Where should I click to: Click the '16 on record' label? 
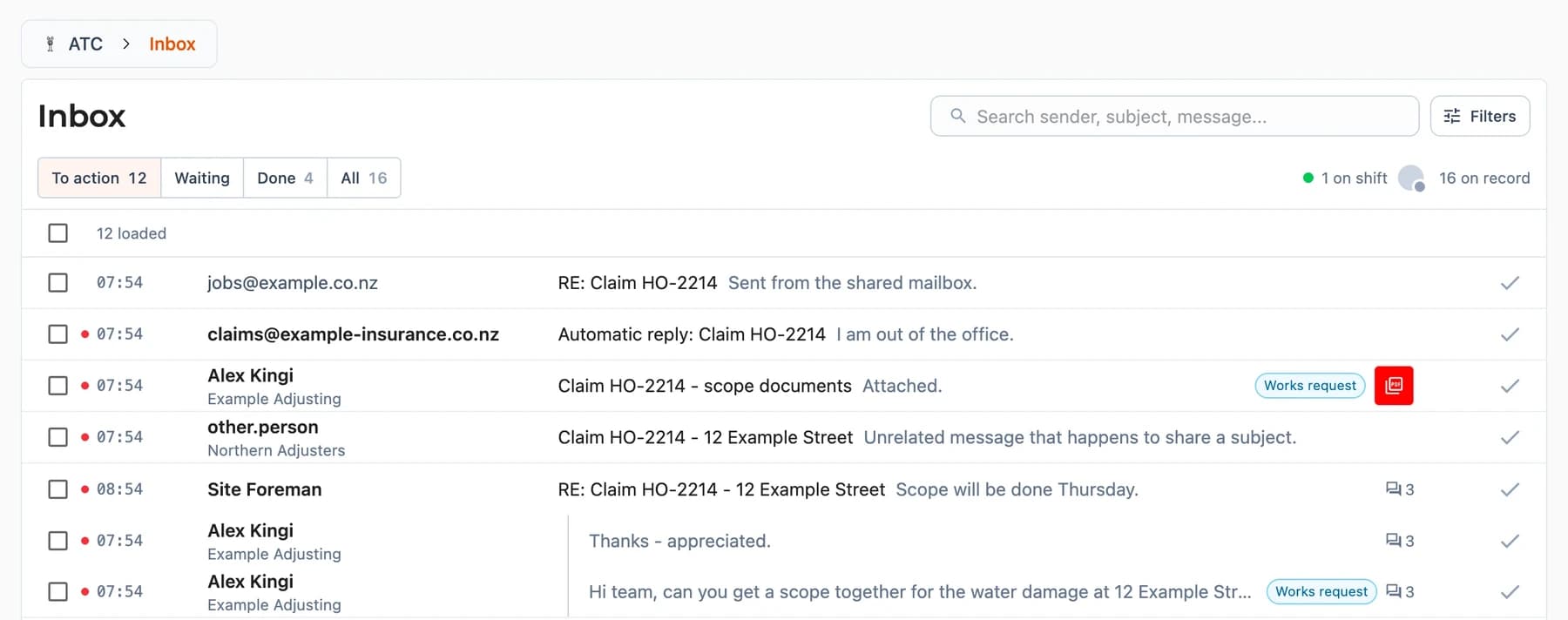click(1484, 178)
